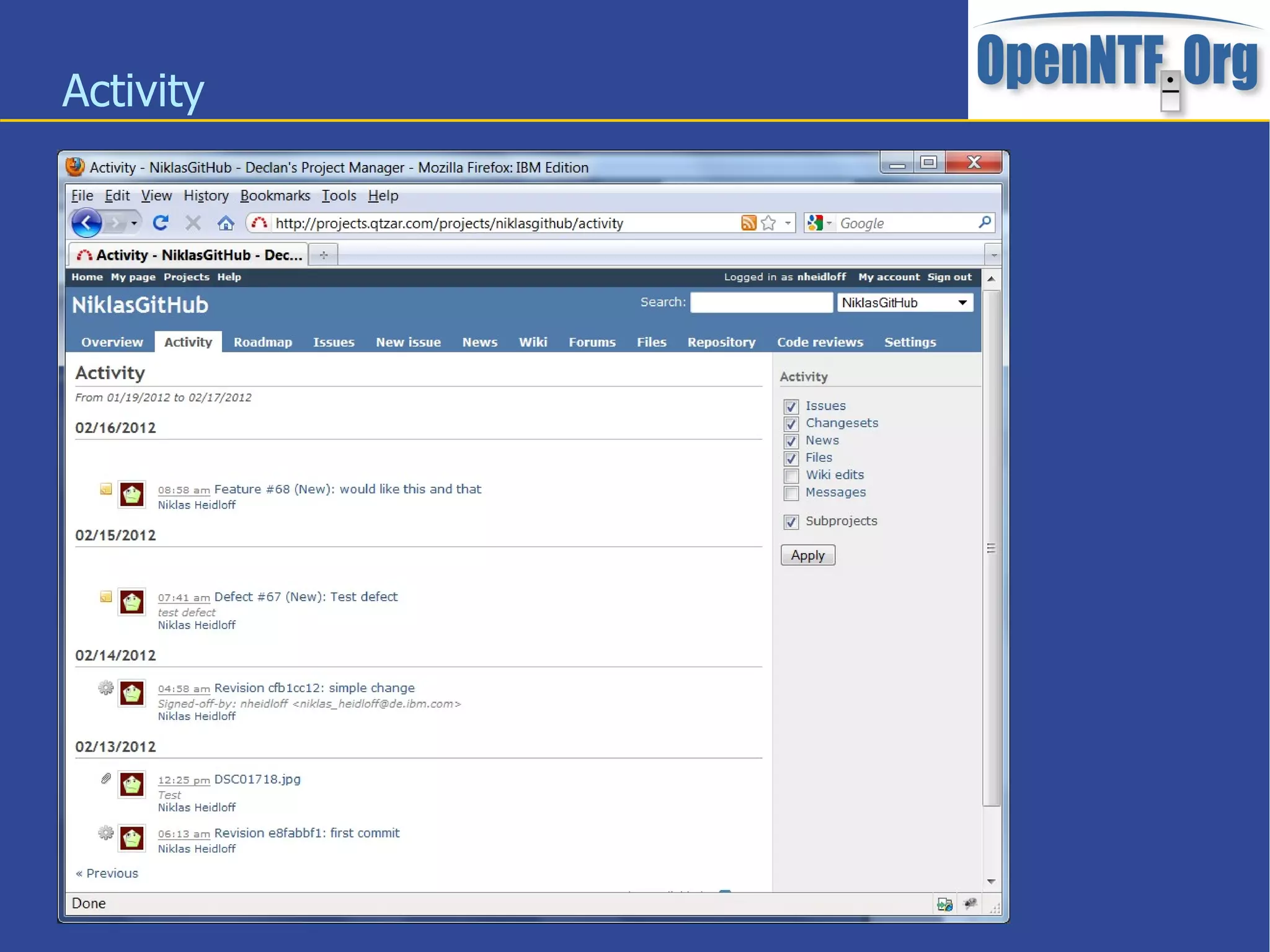Click the Home icon in toolbar
Screen dimensions: 1270x952
coord(226,223)
